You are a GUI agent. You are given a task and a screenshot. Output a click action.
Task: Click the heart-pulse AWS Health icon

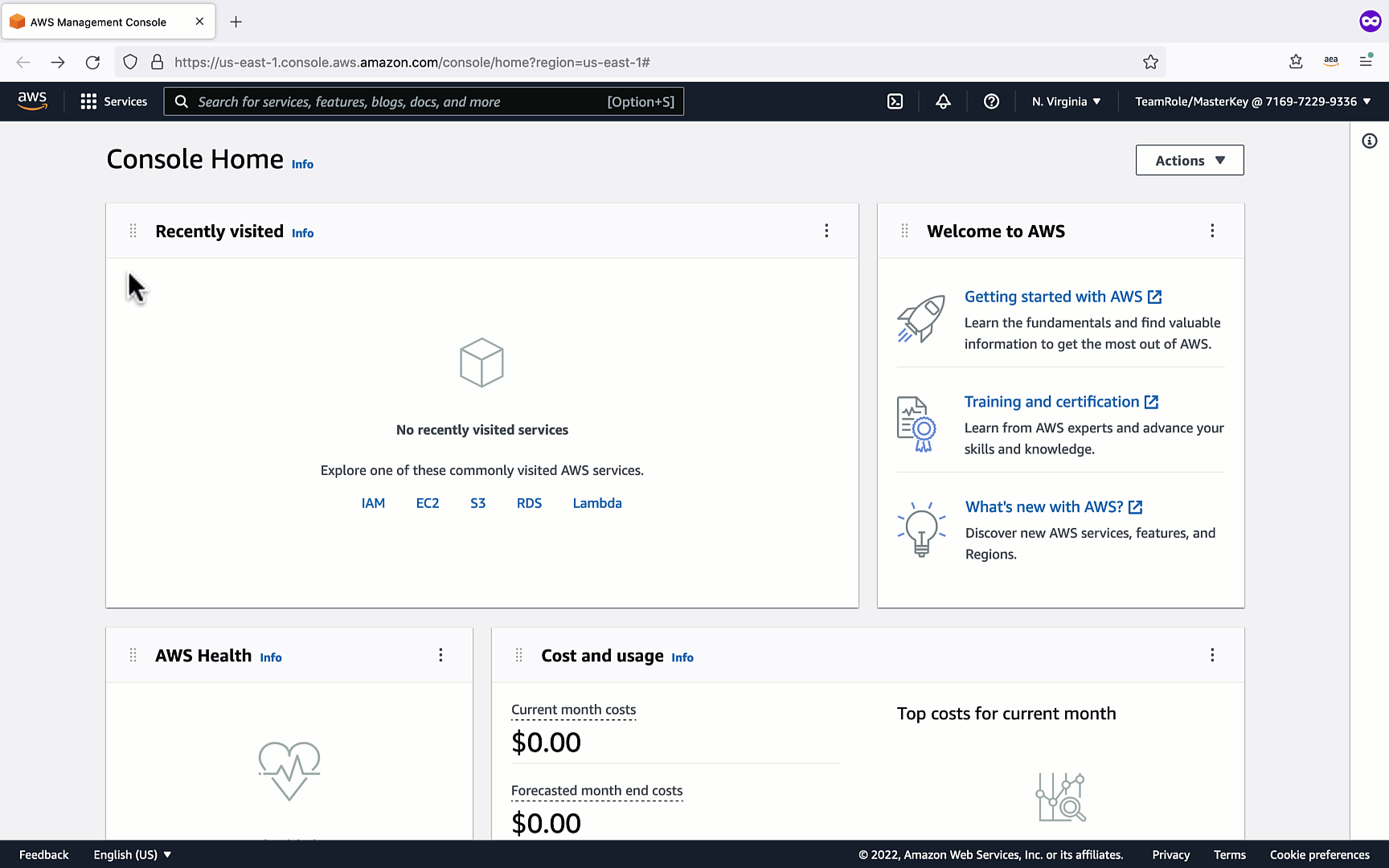[x=289, y=770]
